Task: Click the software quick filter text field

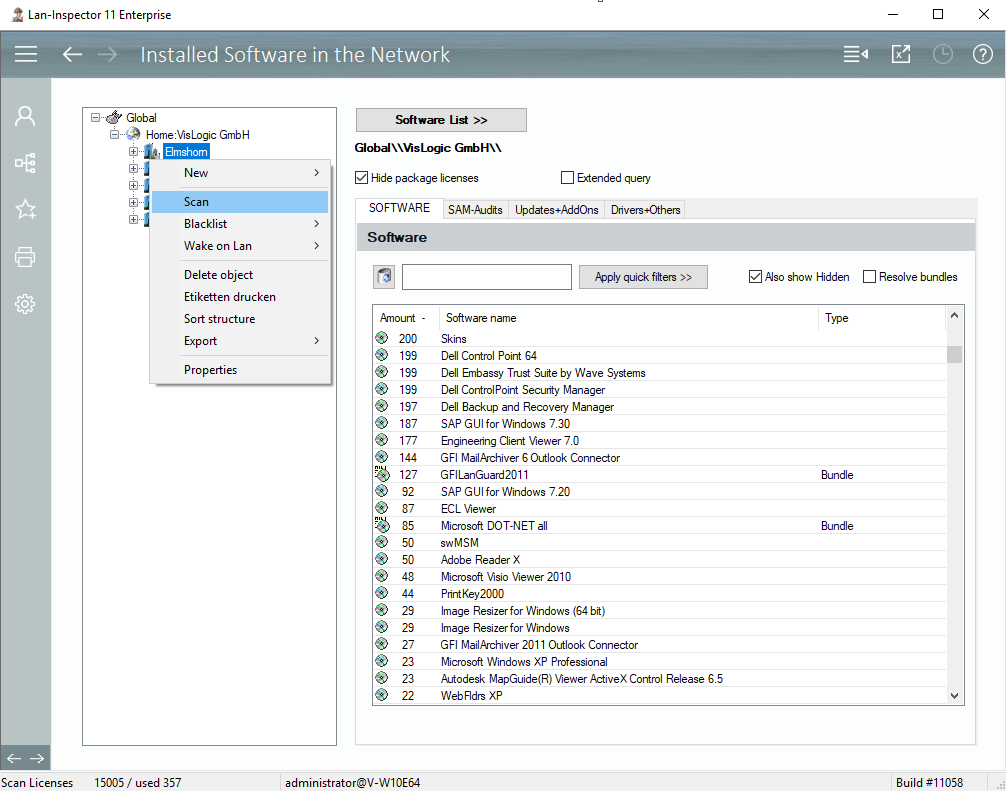Action: coord(486,277)
